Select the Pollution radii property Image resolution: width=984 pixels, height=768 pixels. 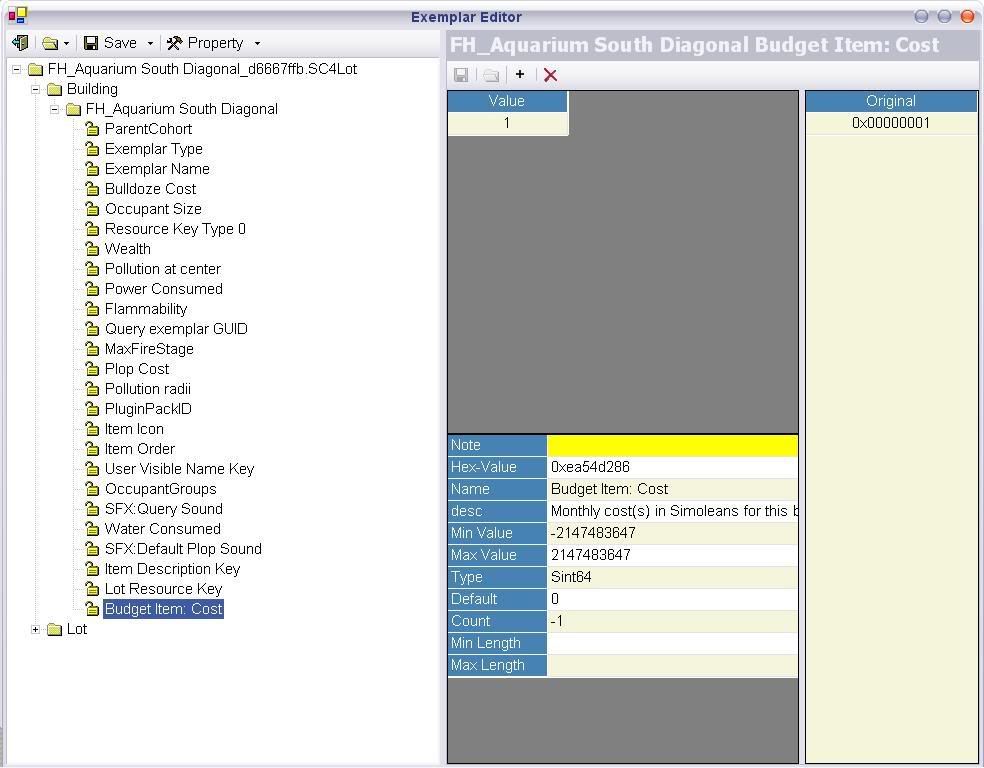point(147,390)
